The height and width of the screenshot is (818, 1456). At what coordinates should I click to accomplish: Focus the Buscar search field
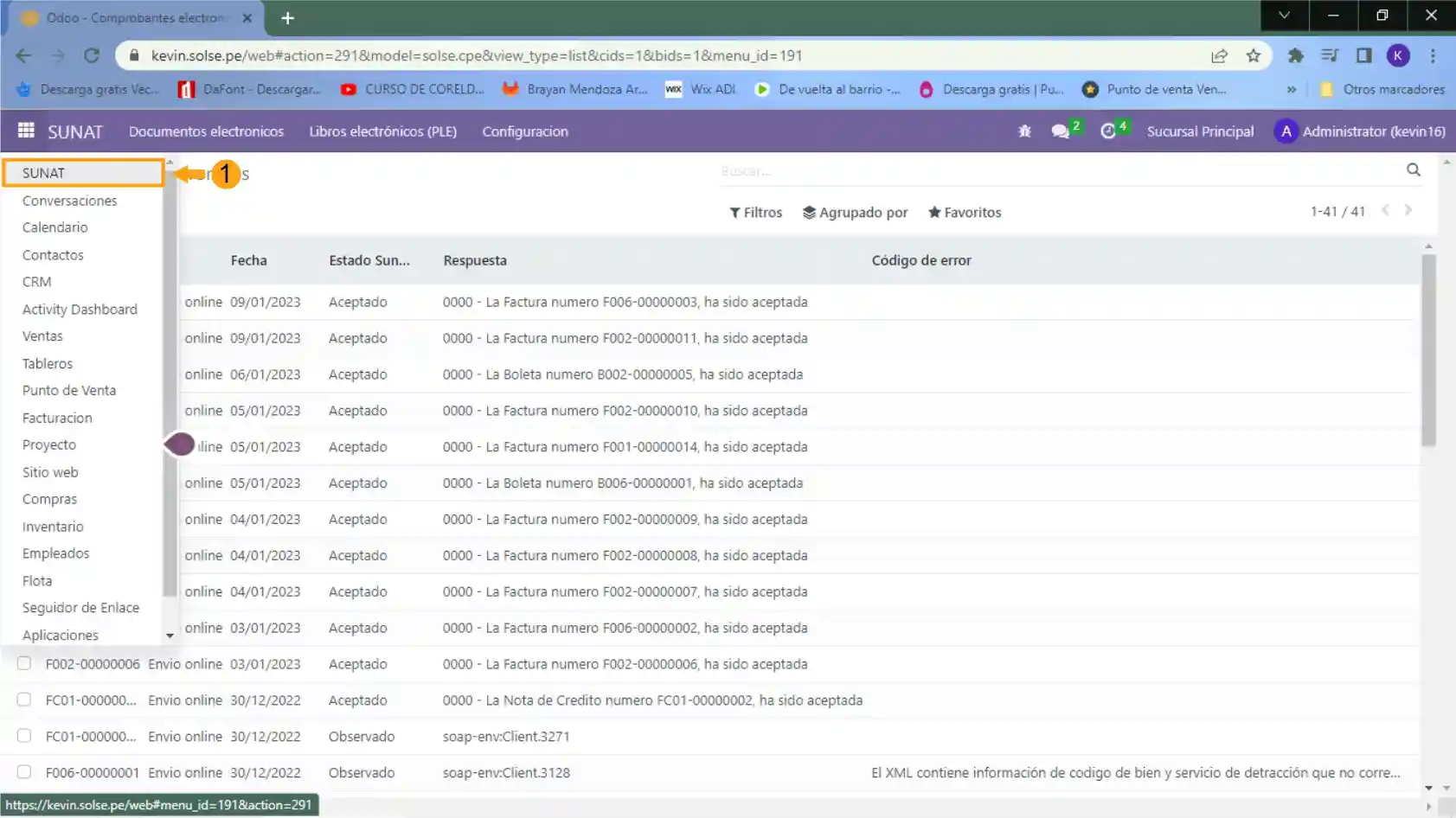pyautogui.click(x=1055, y=171)
